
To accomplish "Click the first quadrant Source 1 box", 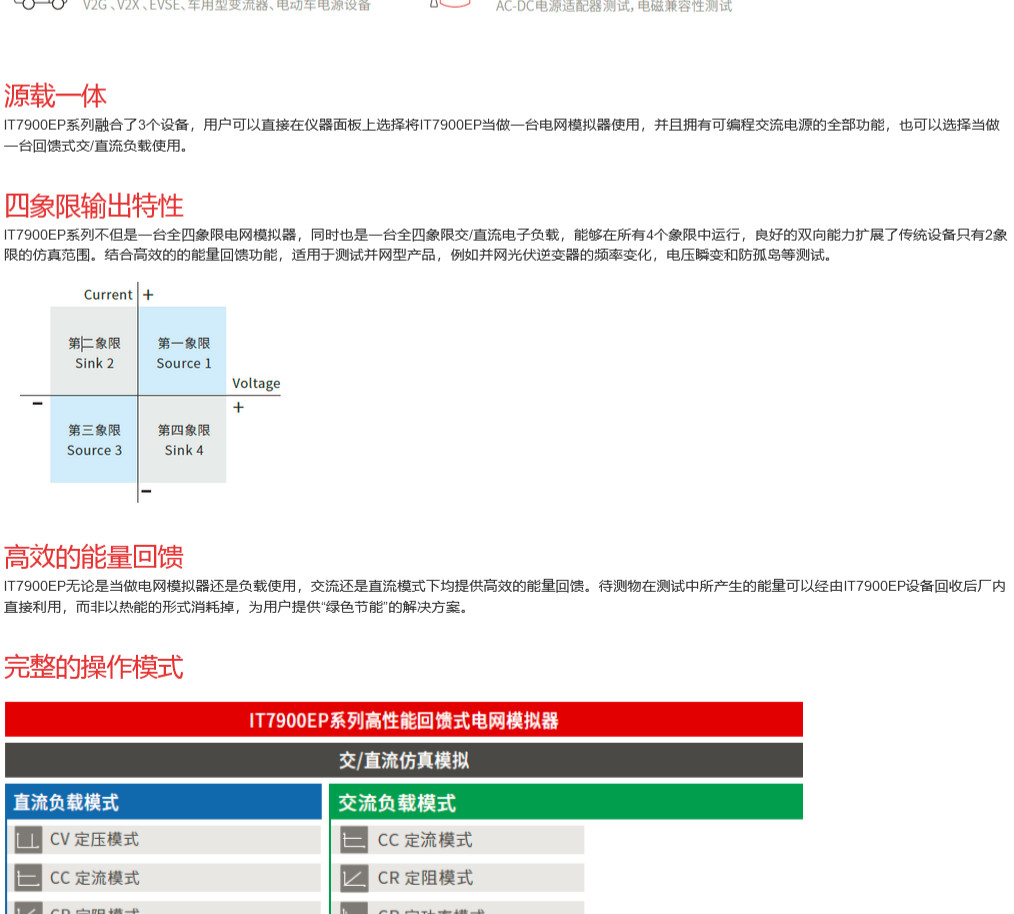I will (183, 352).
